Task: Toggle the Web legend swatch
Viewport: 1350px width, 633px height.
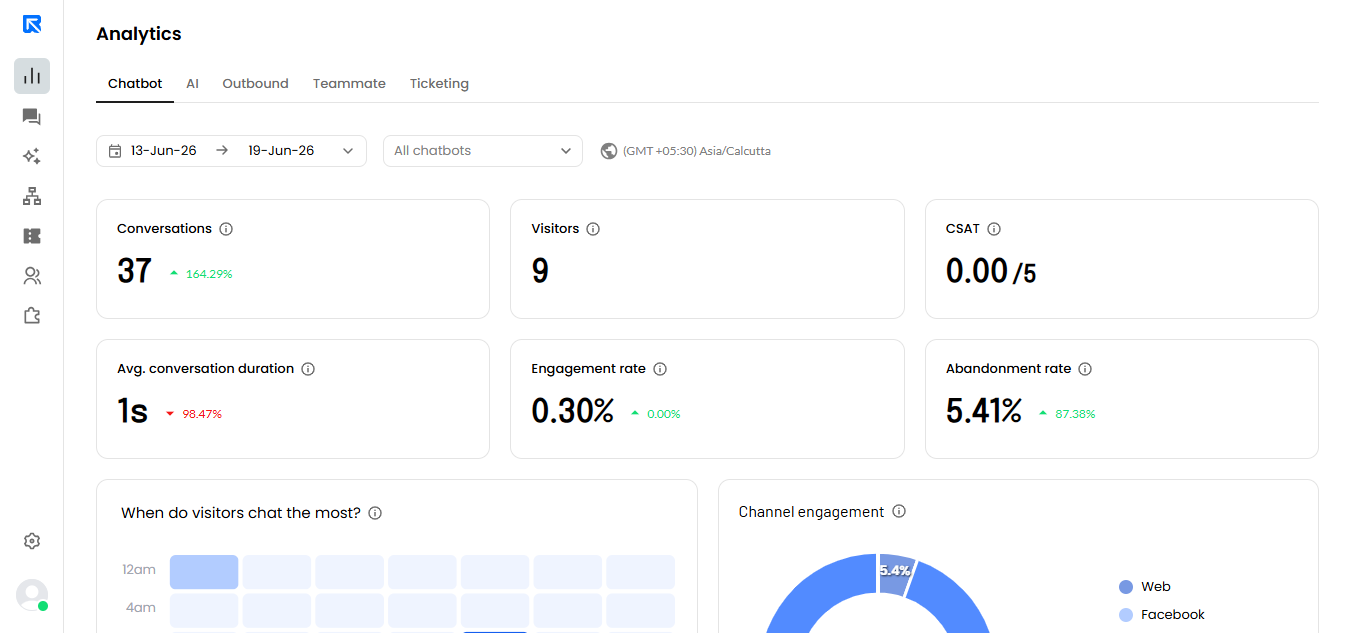Action: [1127, 587]
